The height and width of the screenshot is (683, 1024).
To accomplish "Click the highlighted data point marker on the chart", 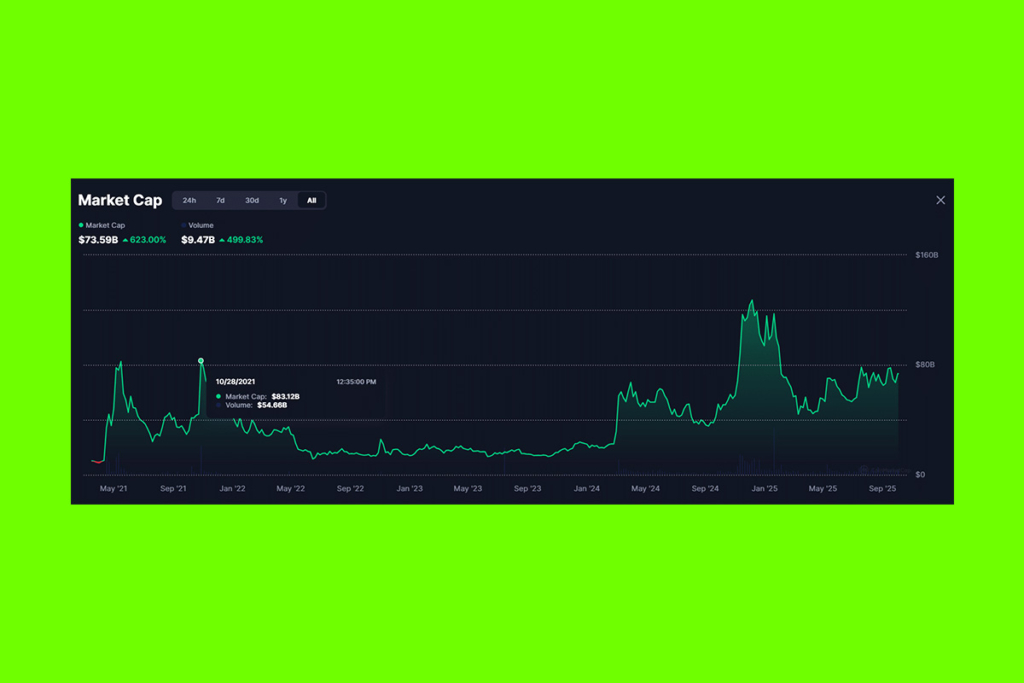I will tap(201, 360).
